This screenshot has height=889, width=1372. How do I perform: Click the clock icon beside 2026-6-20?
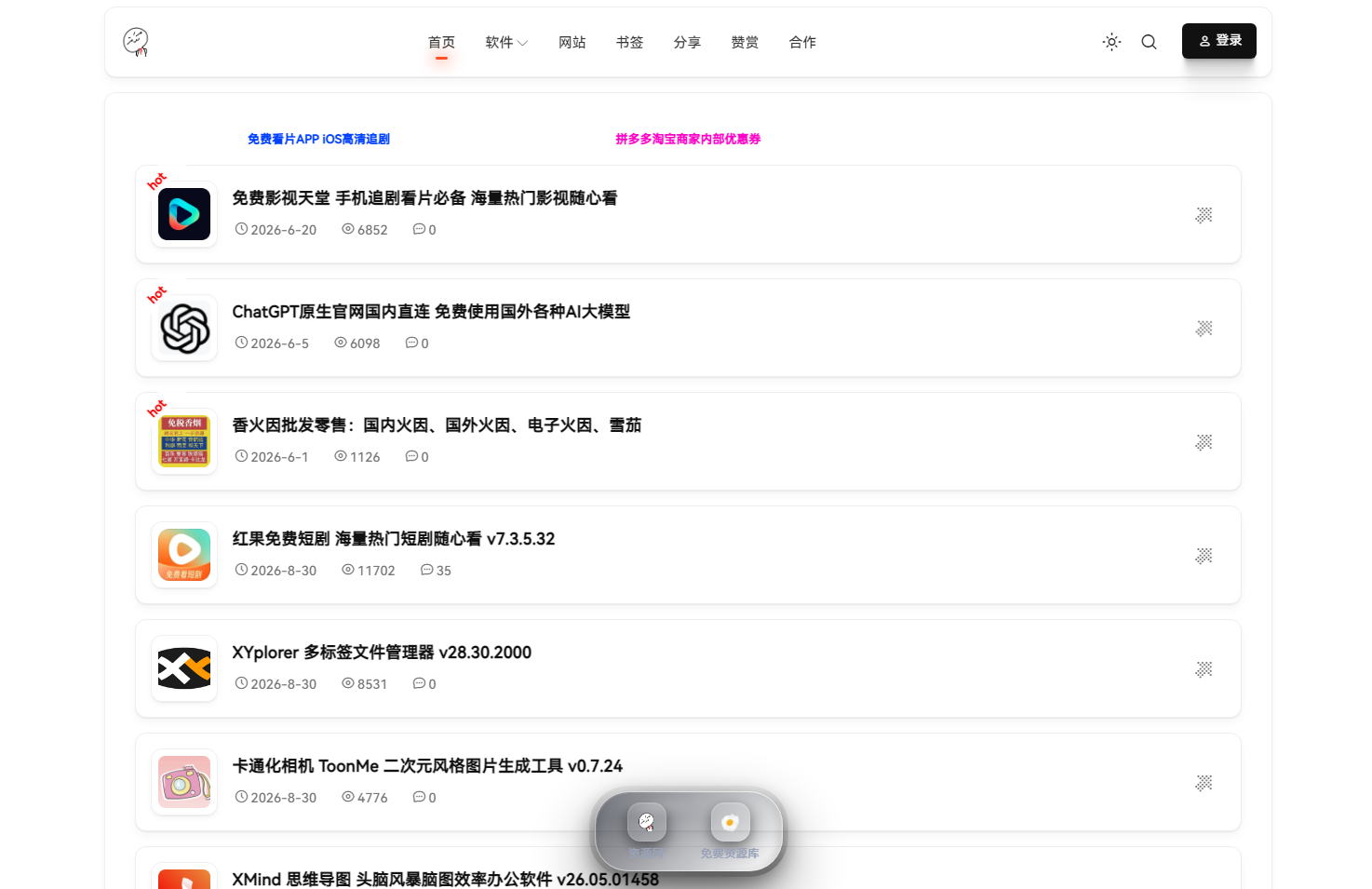coord(241,229)
